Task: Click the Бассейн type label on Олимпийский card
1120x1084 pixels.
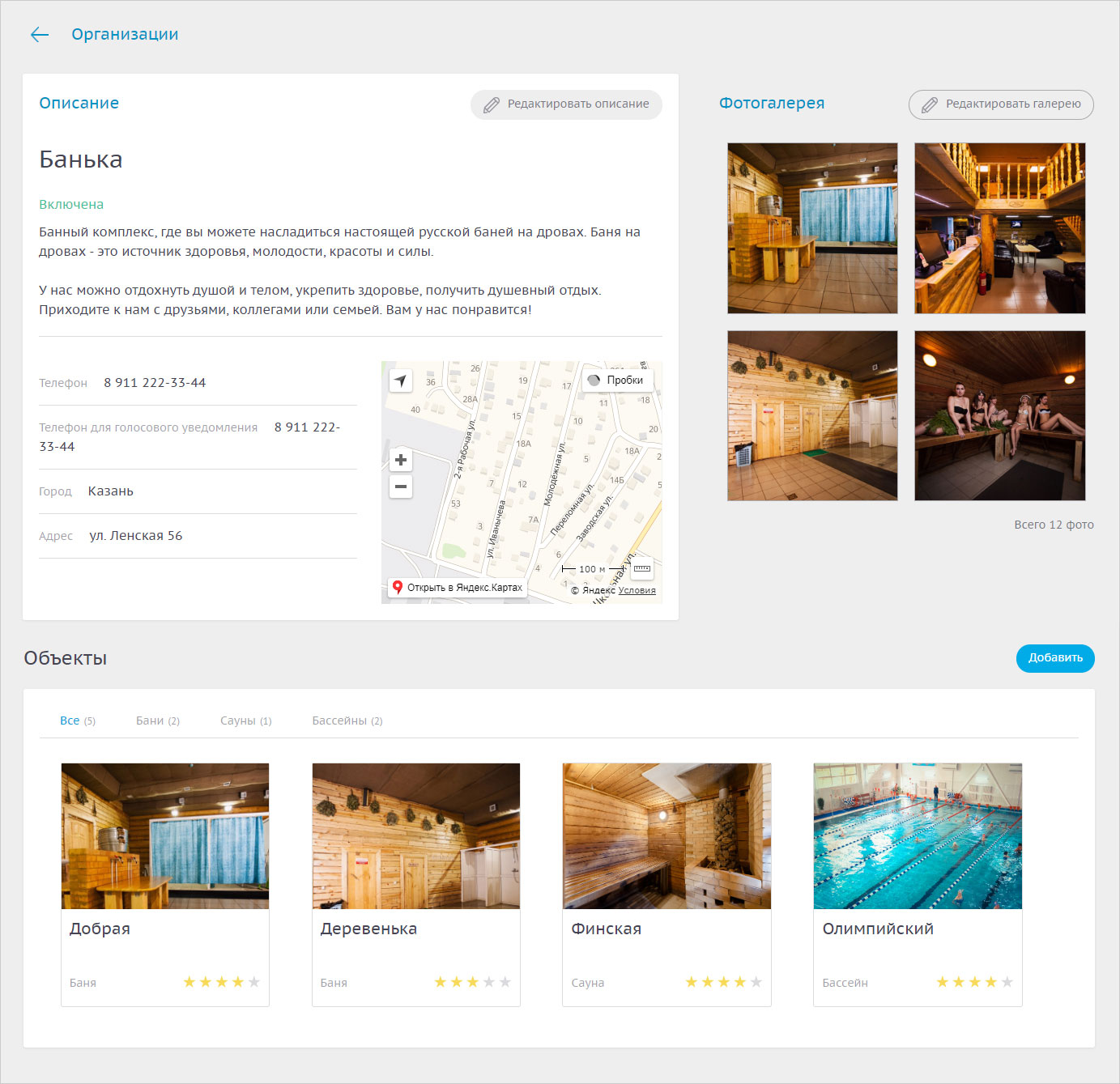Action: [x=845, y=983]
